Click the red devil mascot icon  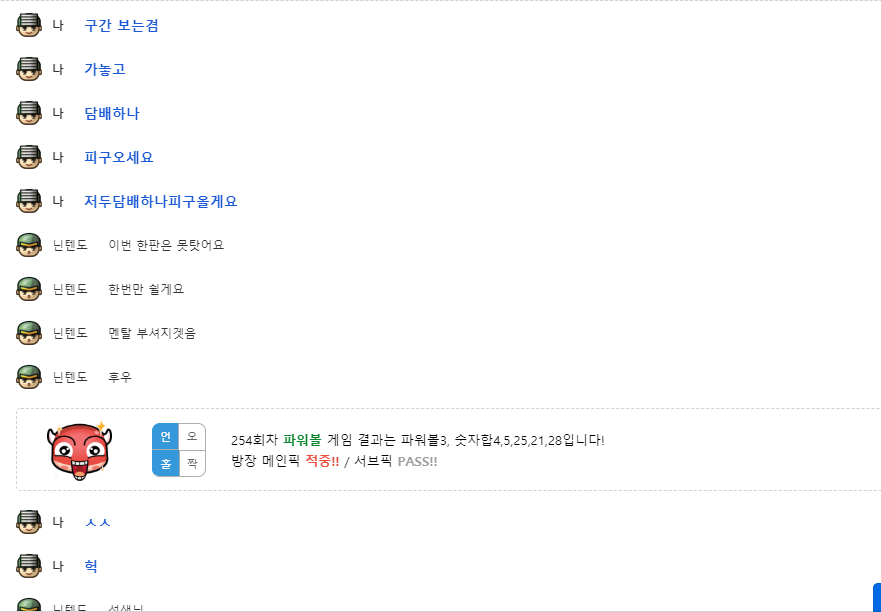pos(79,450)
